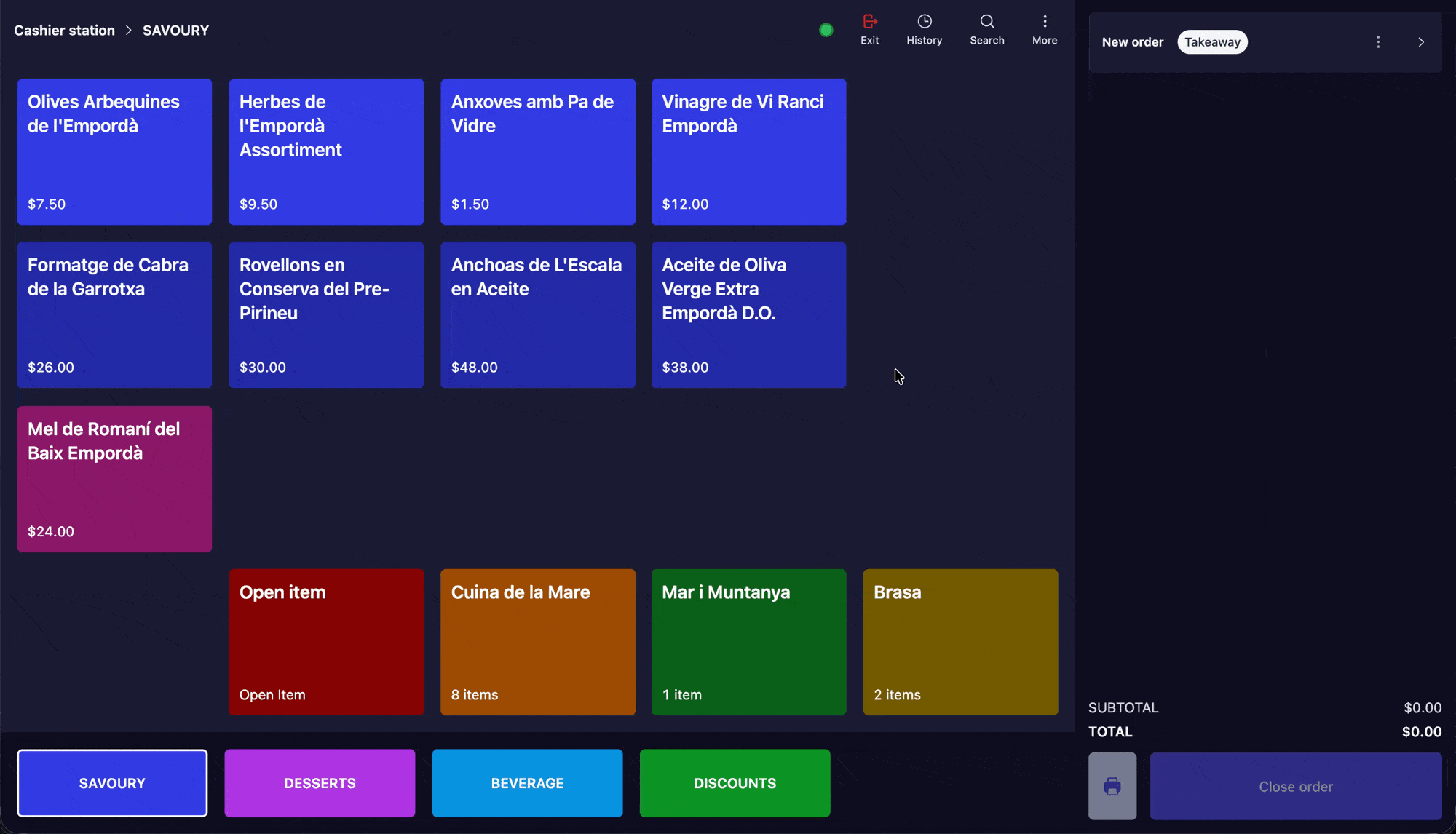The height and width of the screenshot is (834, 1456).
Task: Switch to the BEVERAGE tab
Action: pyautogui.click(x=527, y=783)
